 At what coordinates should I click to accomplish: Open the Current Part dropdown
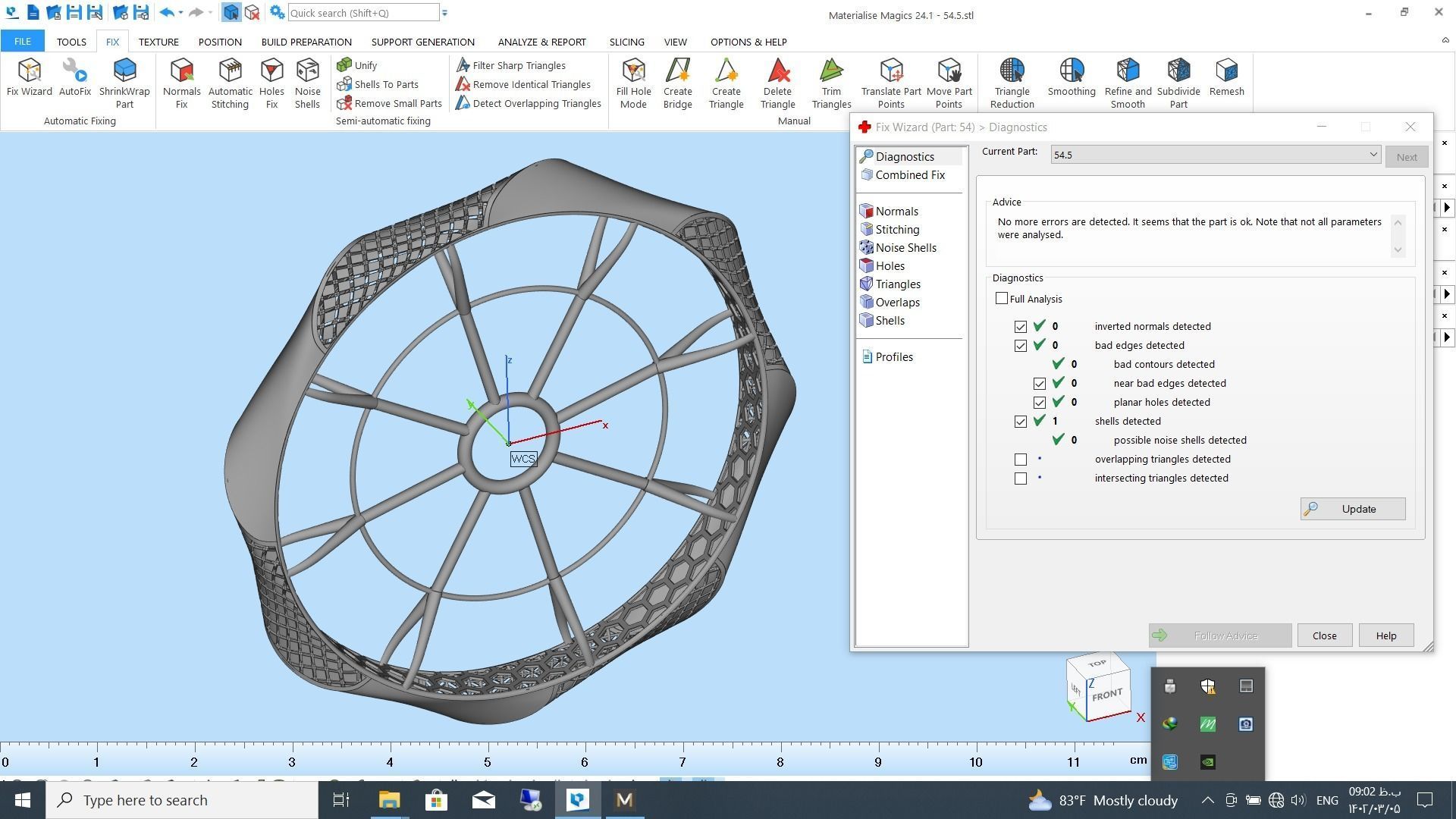pyautogui.click(x=1373, y=155)
